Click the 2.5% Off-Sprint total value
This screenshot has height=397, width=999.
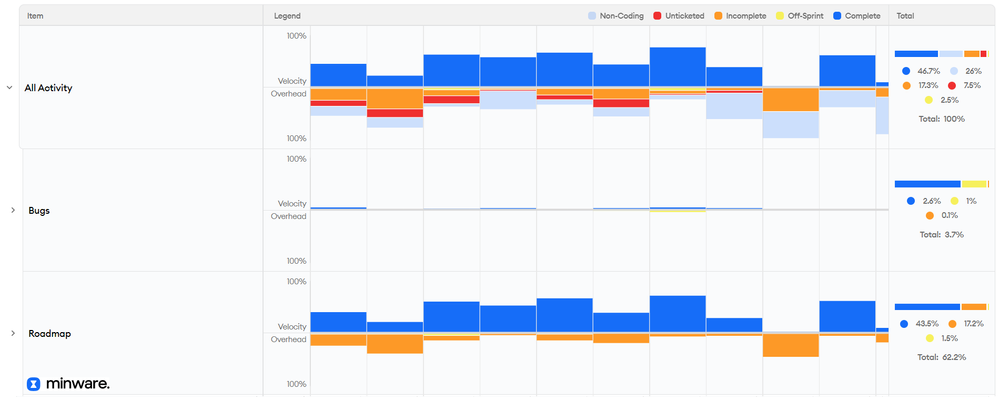point(949,100)
